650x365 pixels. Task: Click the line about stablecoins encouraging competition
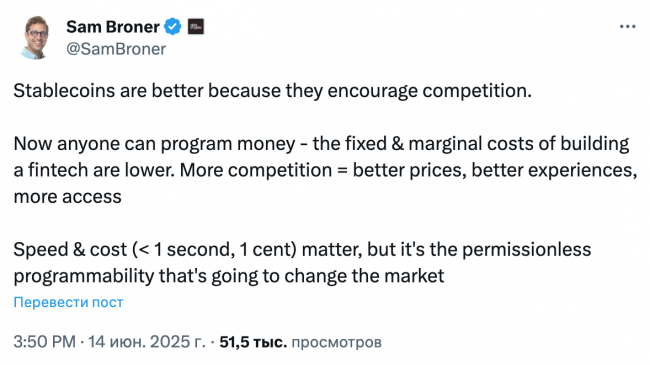[272, 90]
